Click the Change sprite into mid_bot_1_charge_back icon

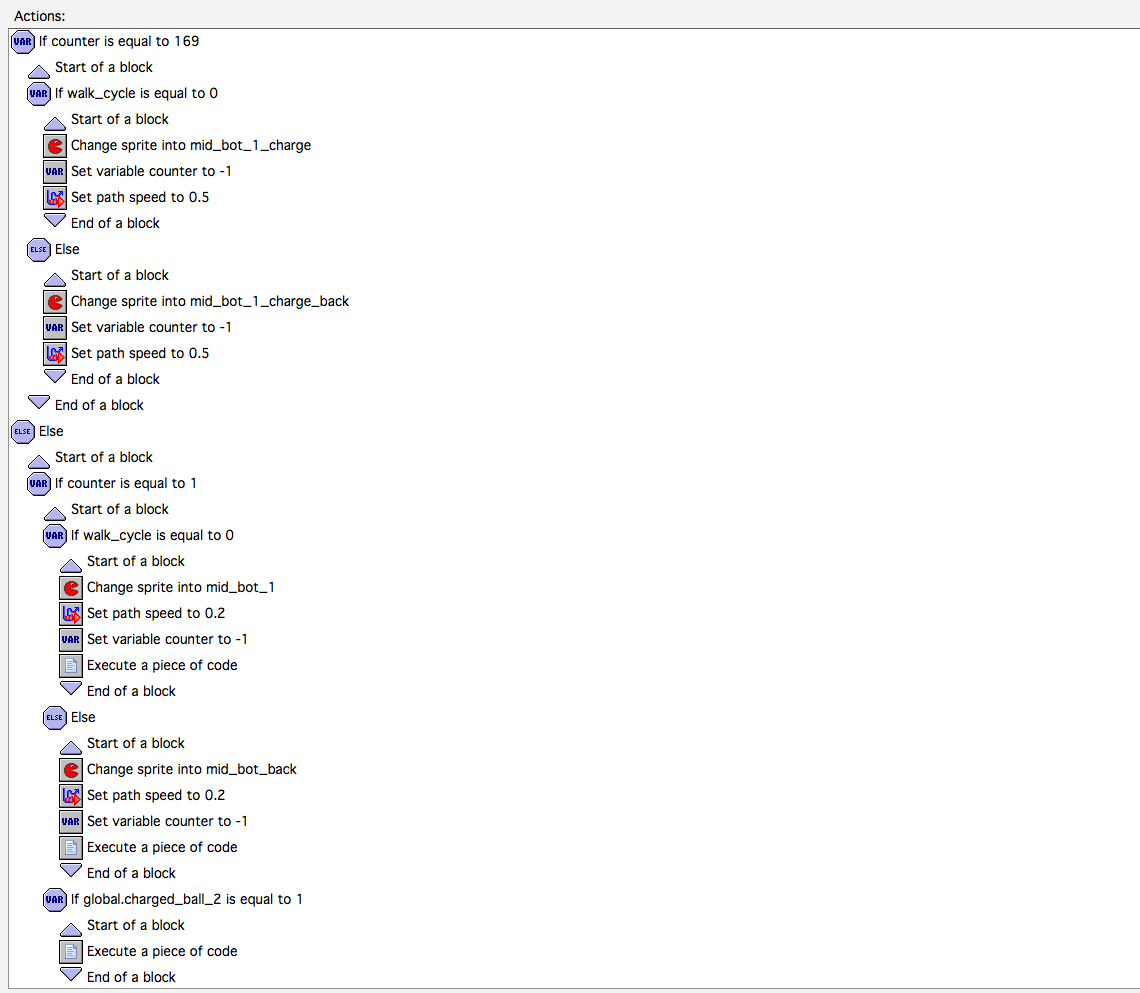click(55, 302)
